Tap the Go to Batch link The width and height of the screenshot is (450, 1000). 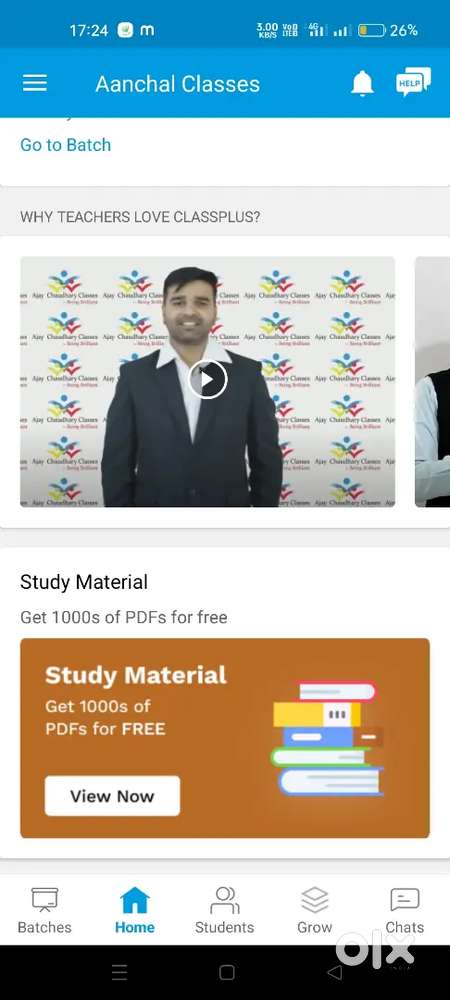tap(66, 145)
